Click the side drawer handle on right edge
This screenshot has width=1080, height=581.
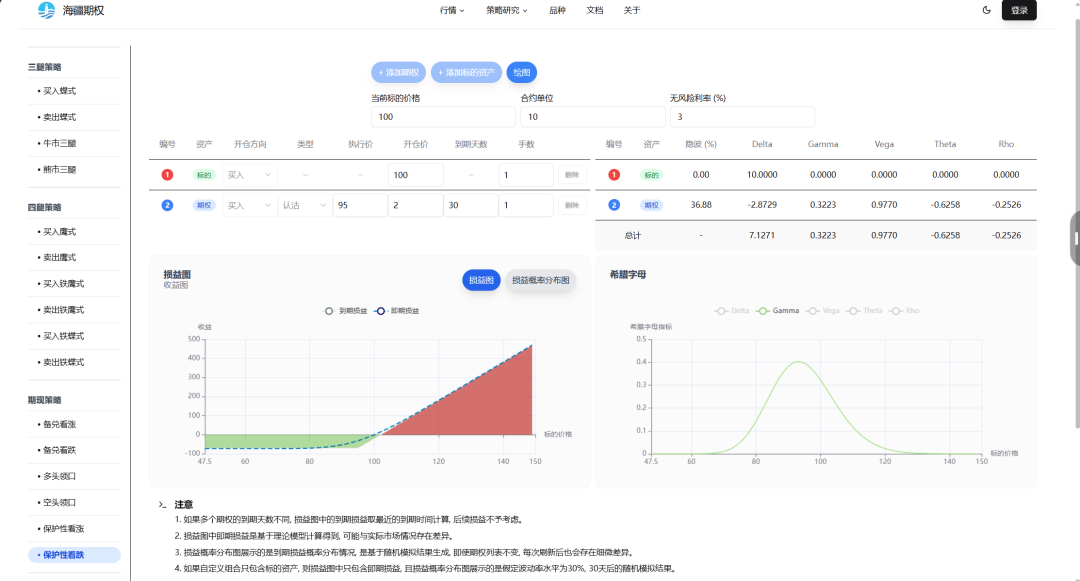click(x=1074, y=238)
